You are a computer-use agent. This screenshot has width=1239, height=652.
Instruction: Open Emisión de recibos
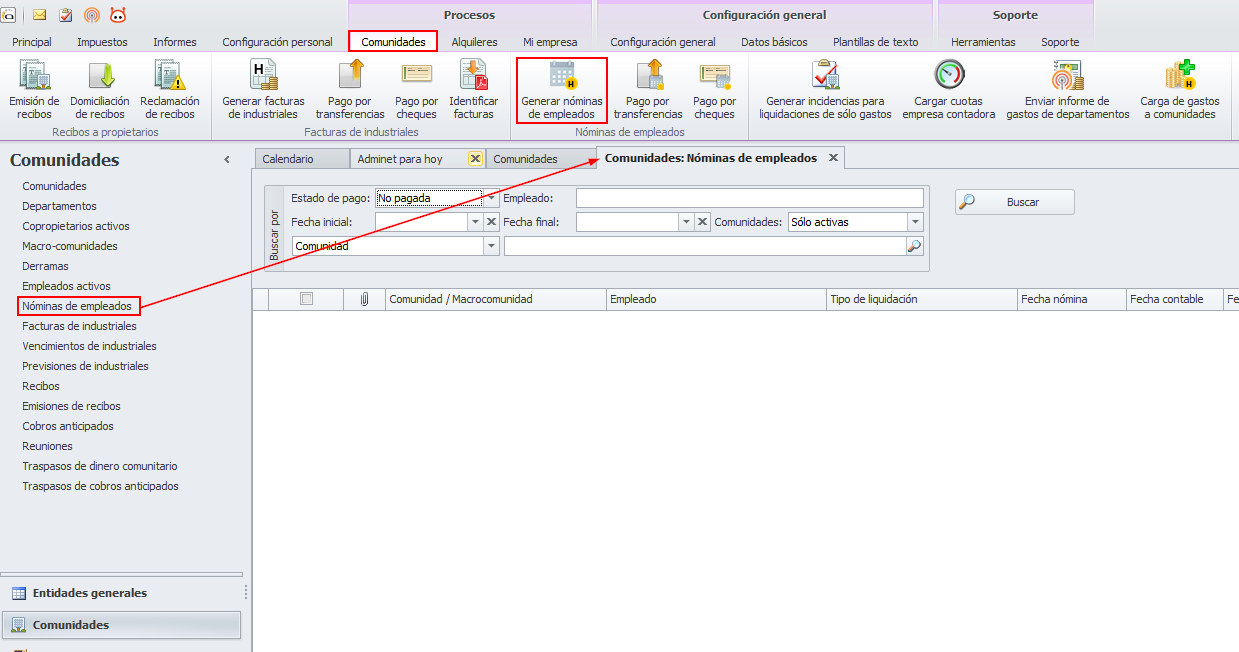34,90
